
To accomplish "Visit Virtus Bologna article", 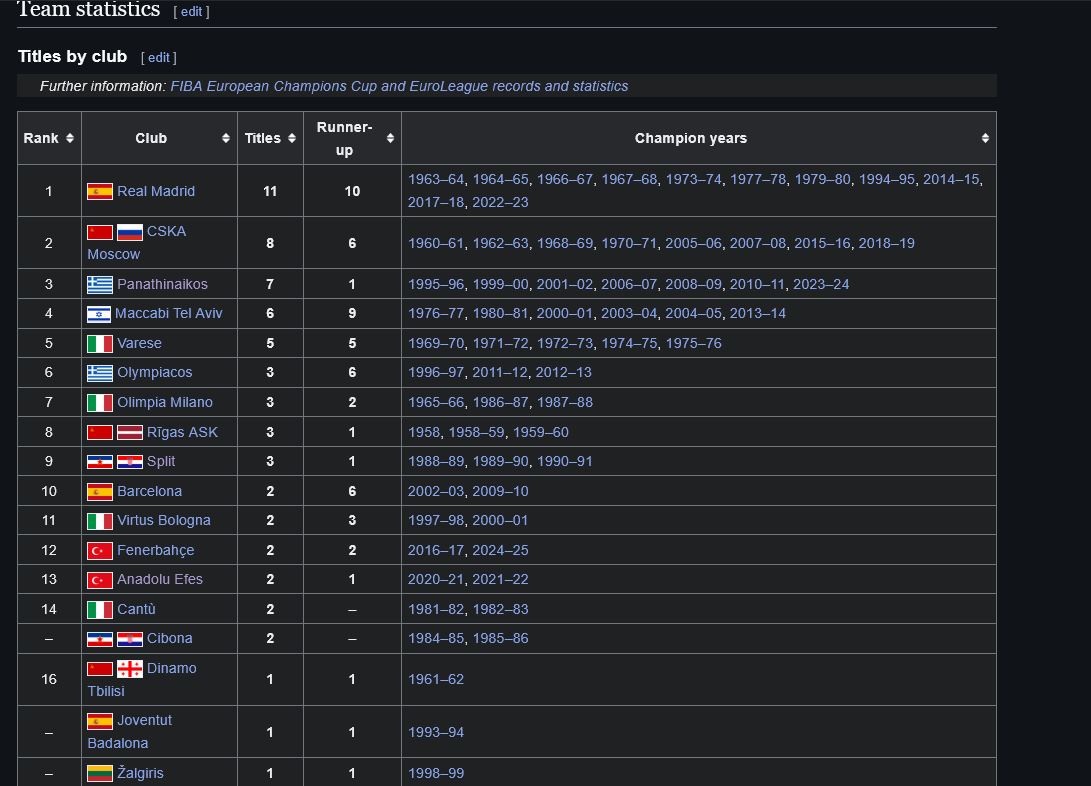I will point(164,521).
